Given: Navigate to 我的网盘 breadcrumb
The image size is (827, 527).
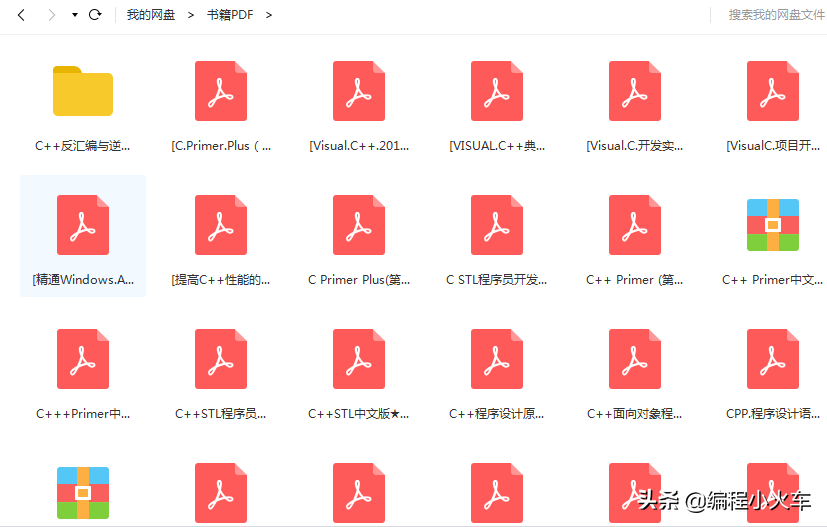Looking at the screenshot, I should (151, 15).
